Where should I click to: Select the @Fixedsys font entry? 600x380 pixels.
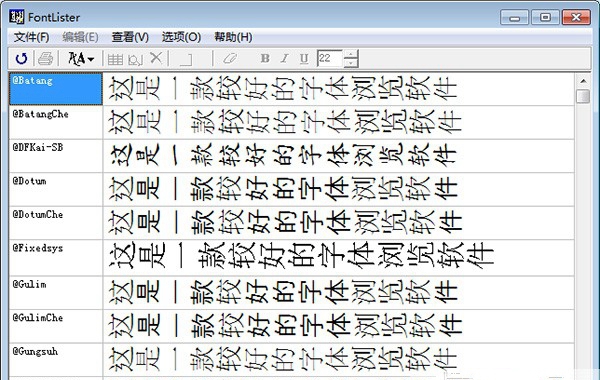[x=55, y=258]
